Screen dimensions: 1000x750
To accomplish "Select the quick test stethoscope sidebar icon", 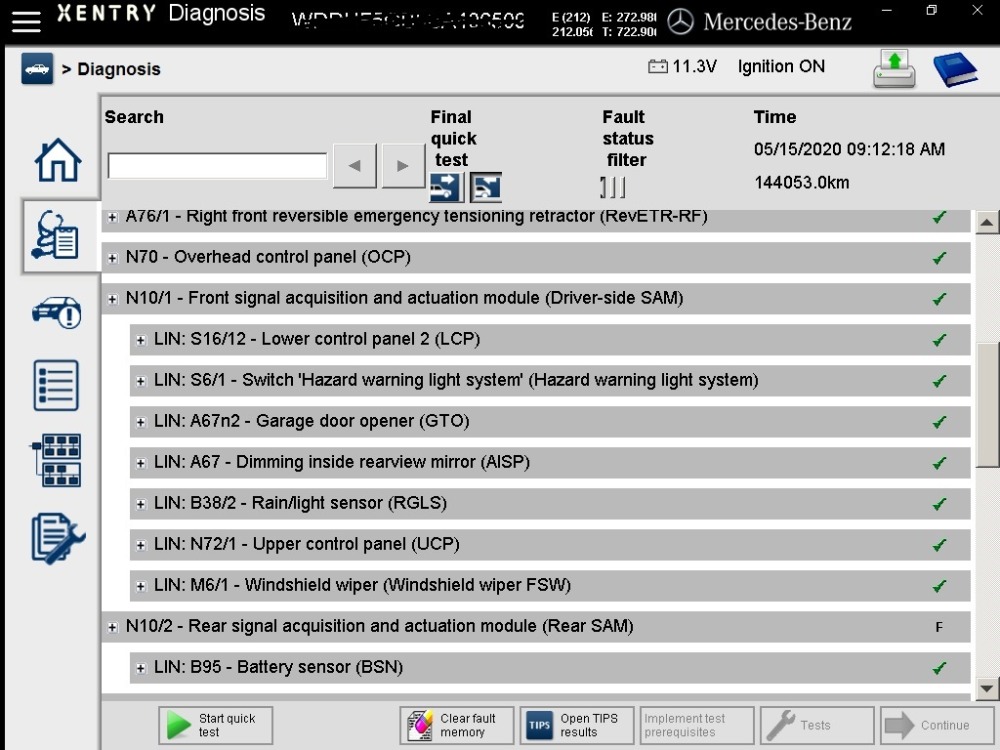I will [56, 235].
